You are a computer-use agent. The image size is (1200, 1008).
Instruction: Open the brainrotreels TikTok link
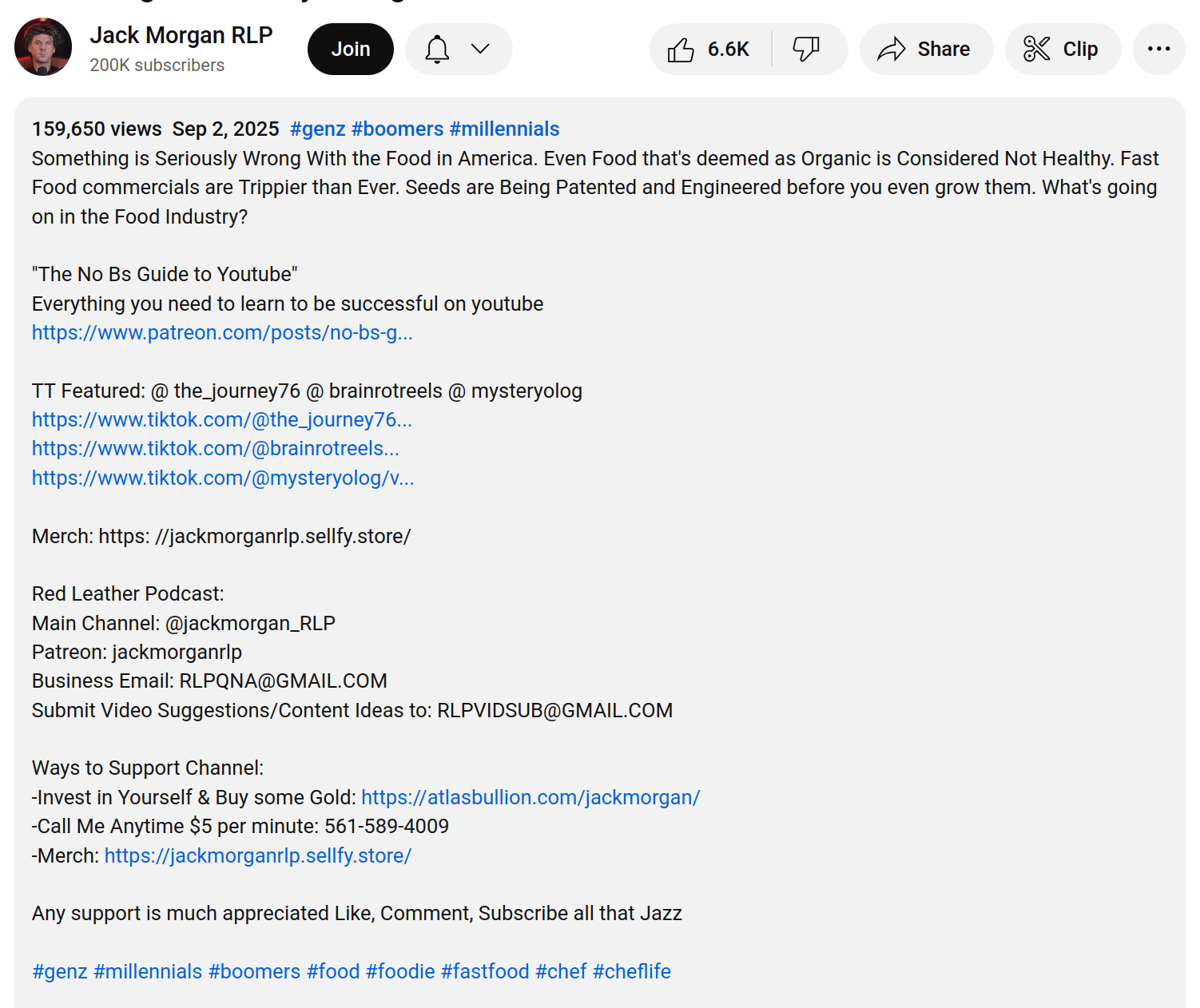click(215, 449)
